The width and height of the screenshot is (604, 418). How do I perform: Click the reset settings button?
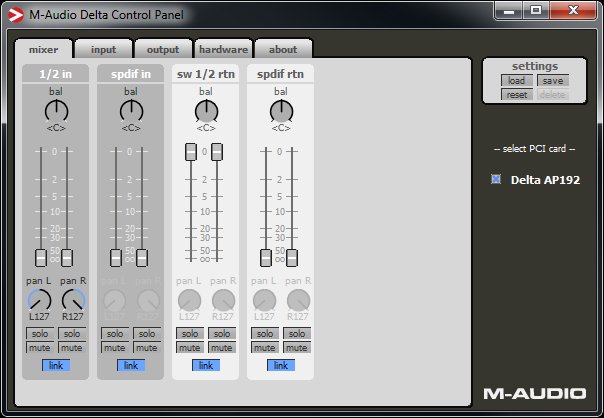click(x=517, y=94)
